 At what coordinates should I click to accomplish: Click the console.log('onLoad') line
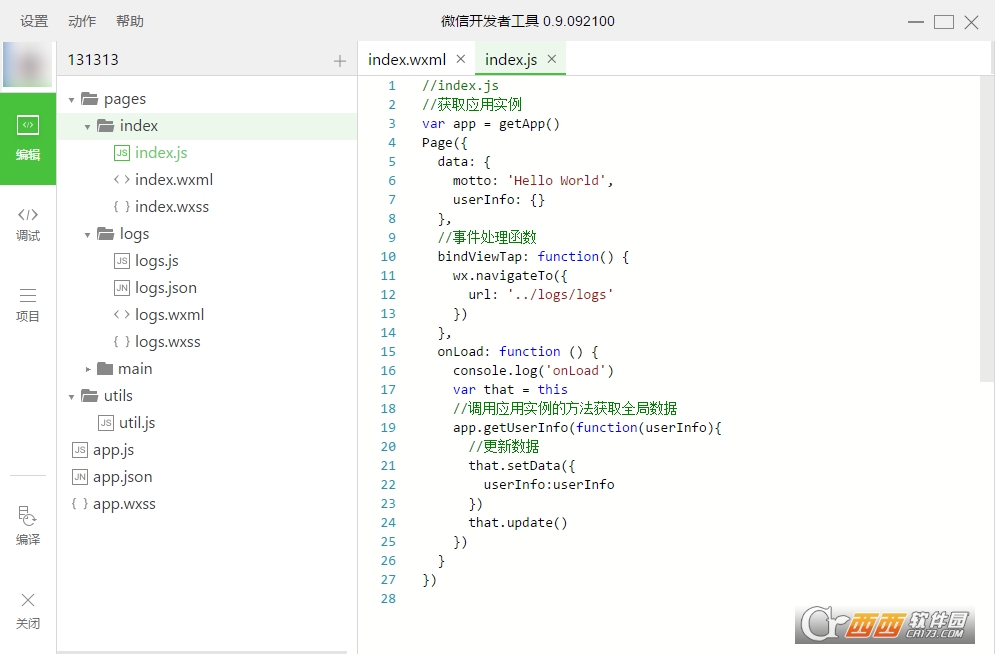tap(533, 370)
